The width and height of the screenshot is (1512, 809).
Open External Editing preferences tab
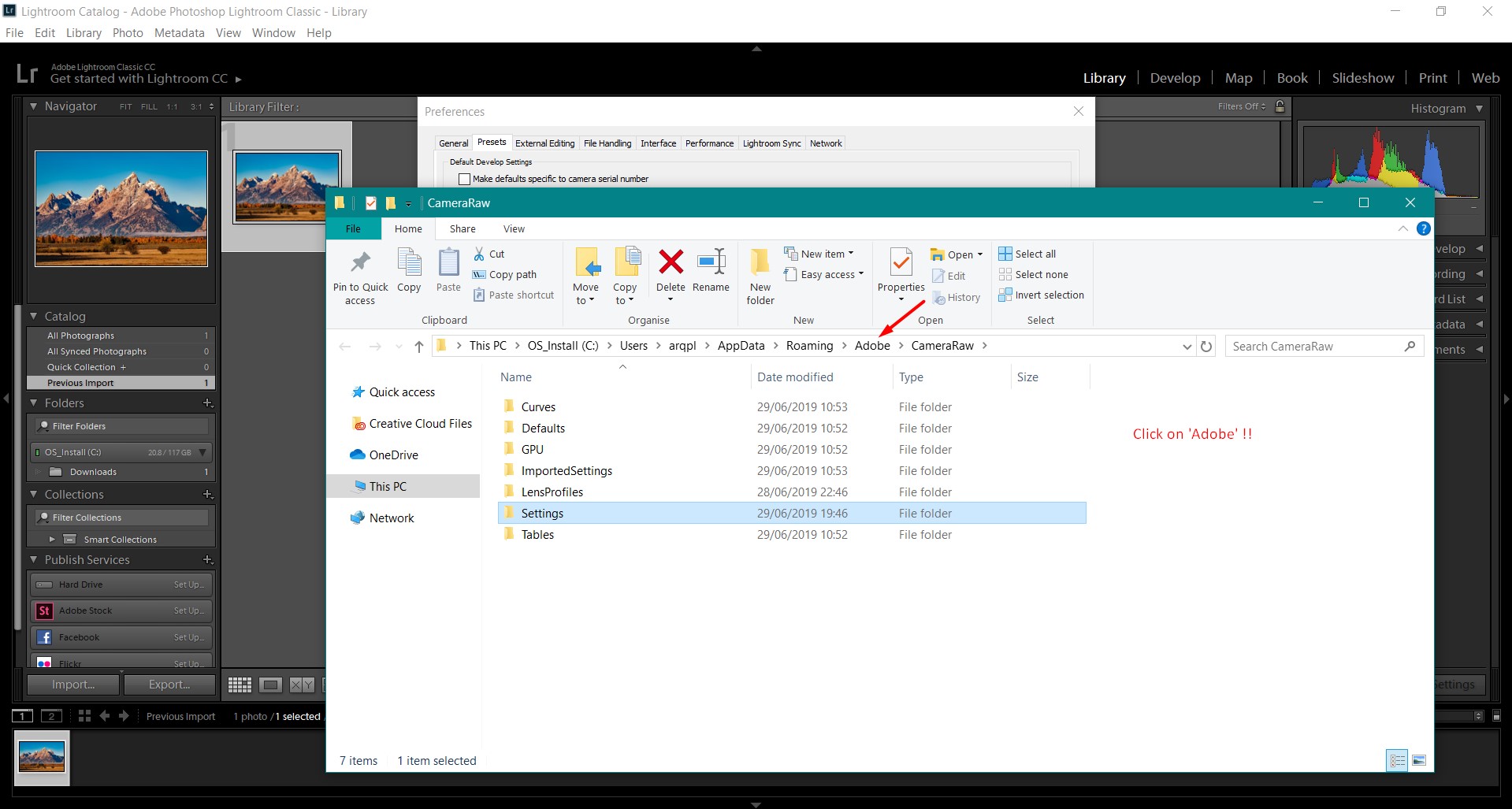[544, 143]
